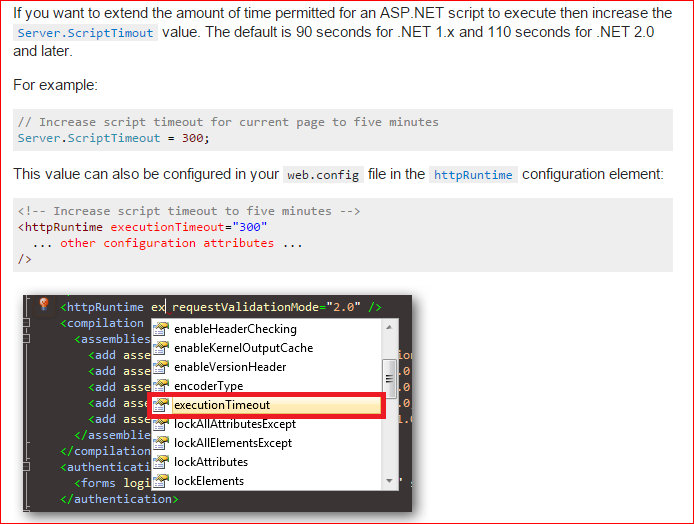This screenshot has height=524, width=694.
Task: Click the scroll-up arrow in completion list
Action: coord(389,328)
